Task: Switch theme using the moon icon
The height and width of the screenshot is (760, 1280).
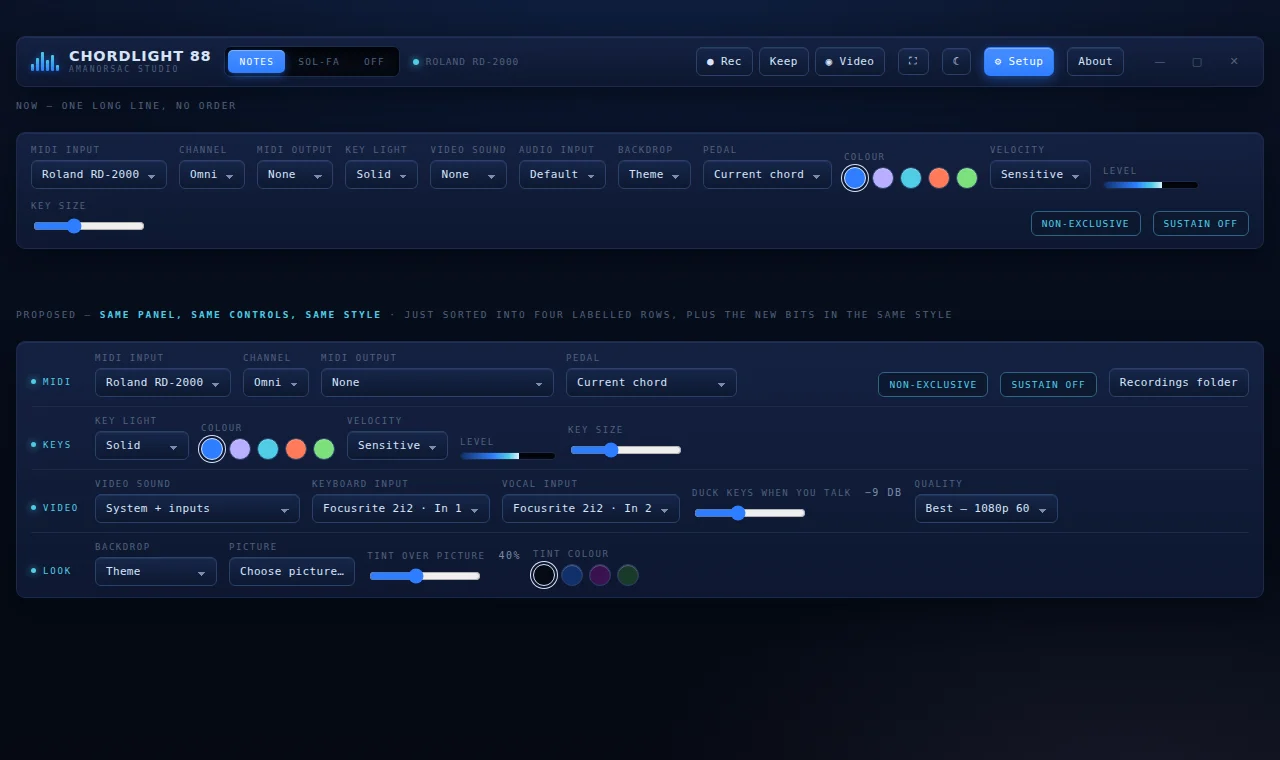Action: 956,62
